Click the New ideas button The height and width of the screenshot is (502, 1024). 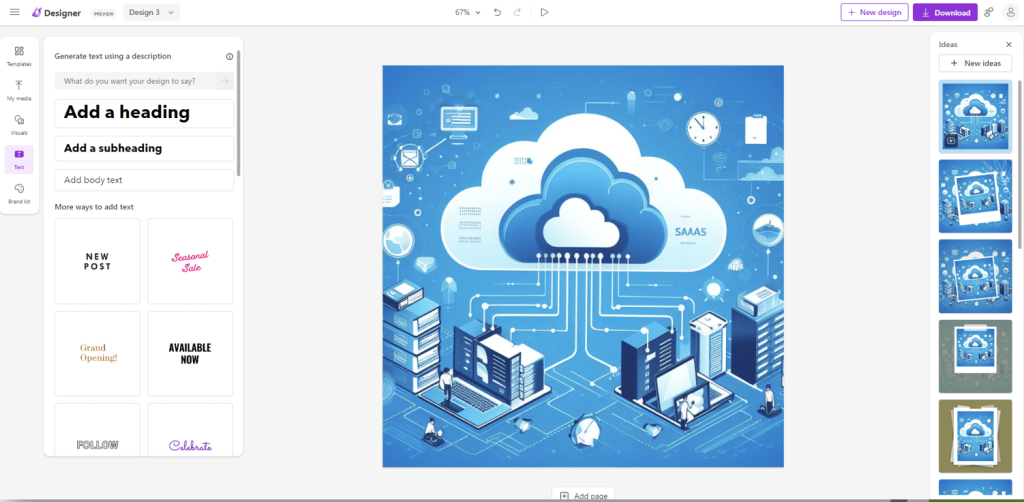click(975, 63)
